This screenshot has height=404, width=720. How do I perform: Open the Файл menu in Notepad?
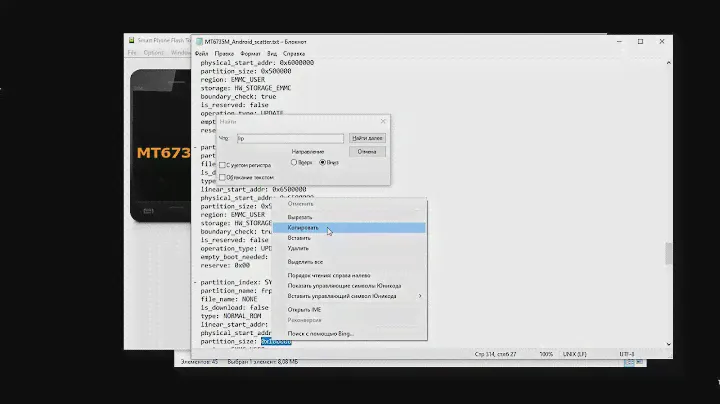pyautogui.click(x=202, y=52)
